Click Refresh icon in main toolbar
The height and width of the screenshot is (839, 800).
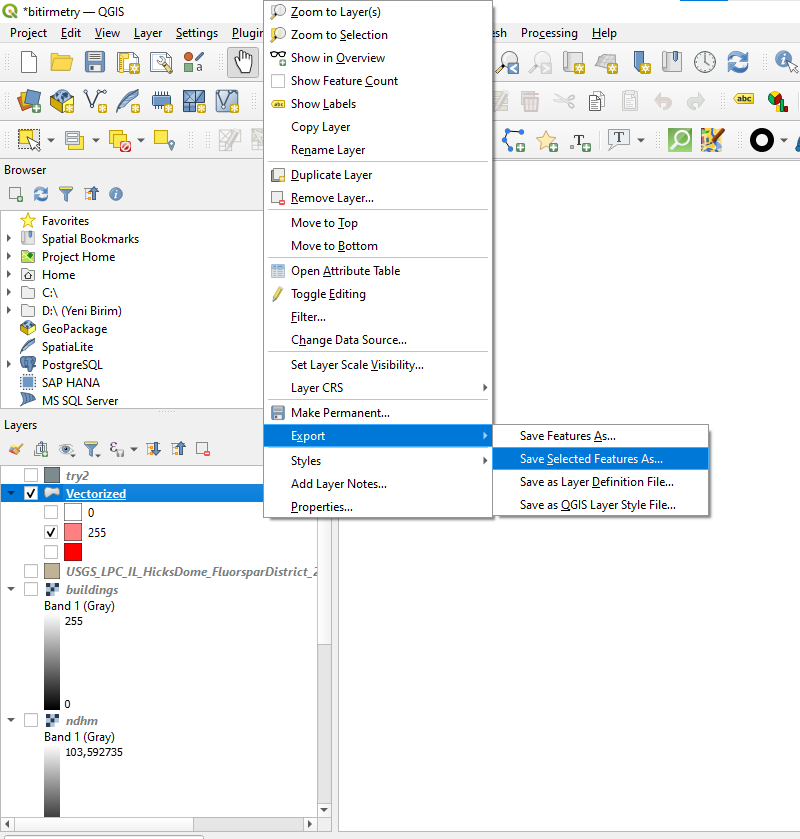(738, 62)
